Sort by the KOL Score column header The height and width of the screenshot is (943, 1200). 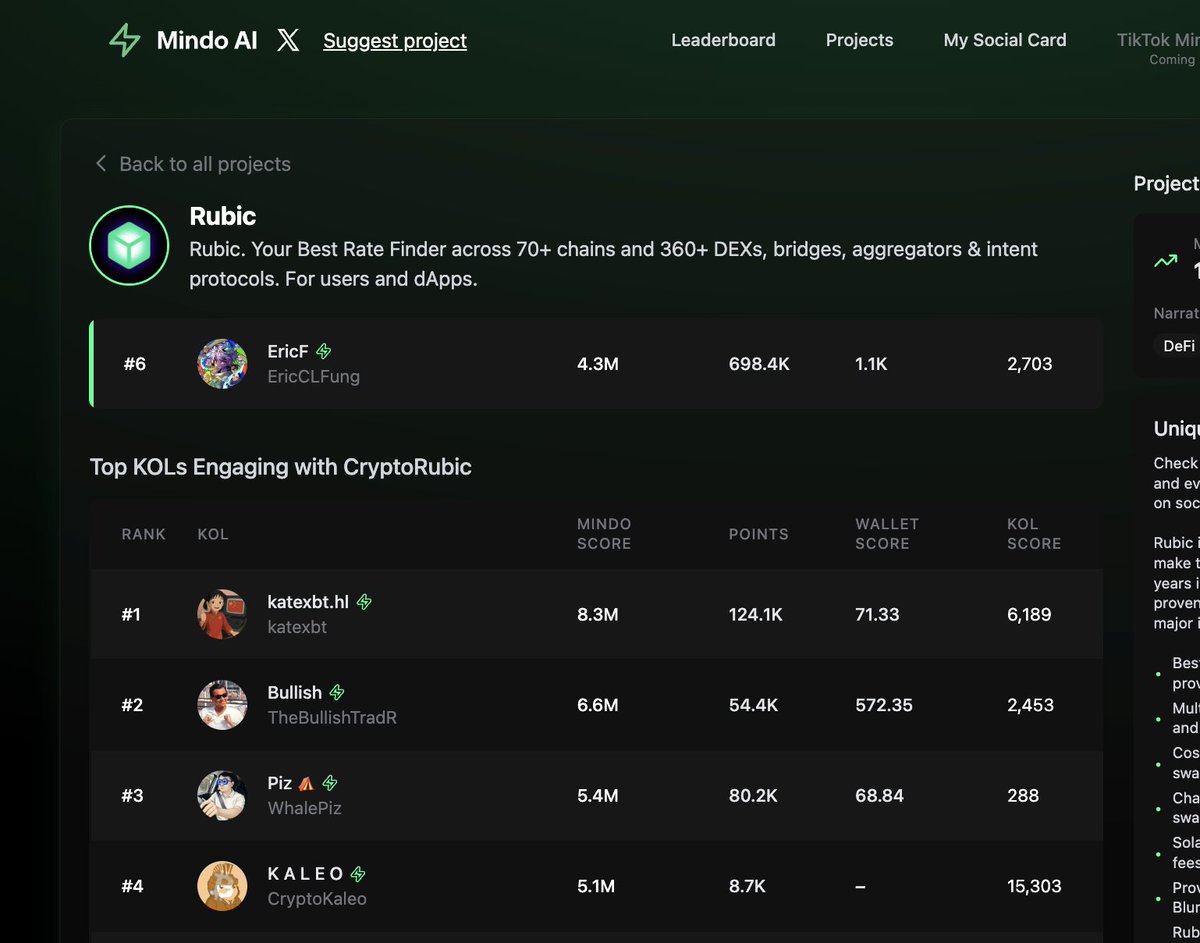click(x=1033, y=534)
